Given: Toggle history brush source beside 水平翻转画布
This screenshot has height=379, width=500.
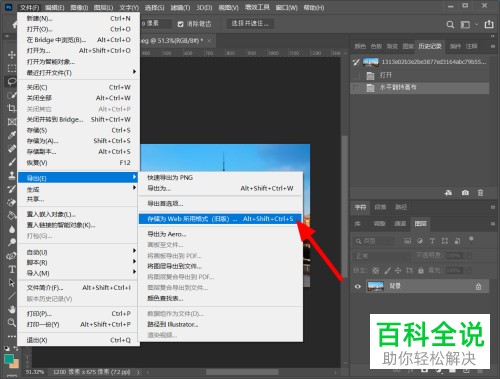Looking at the screenshot, I should [356, 88].
